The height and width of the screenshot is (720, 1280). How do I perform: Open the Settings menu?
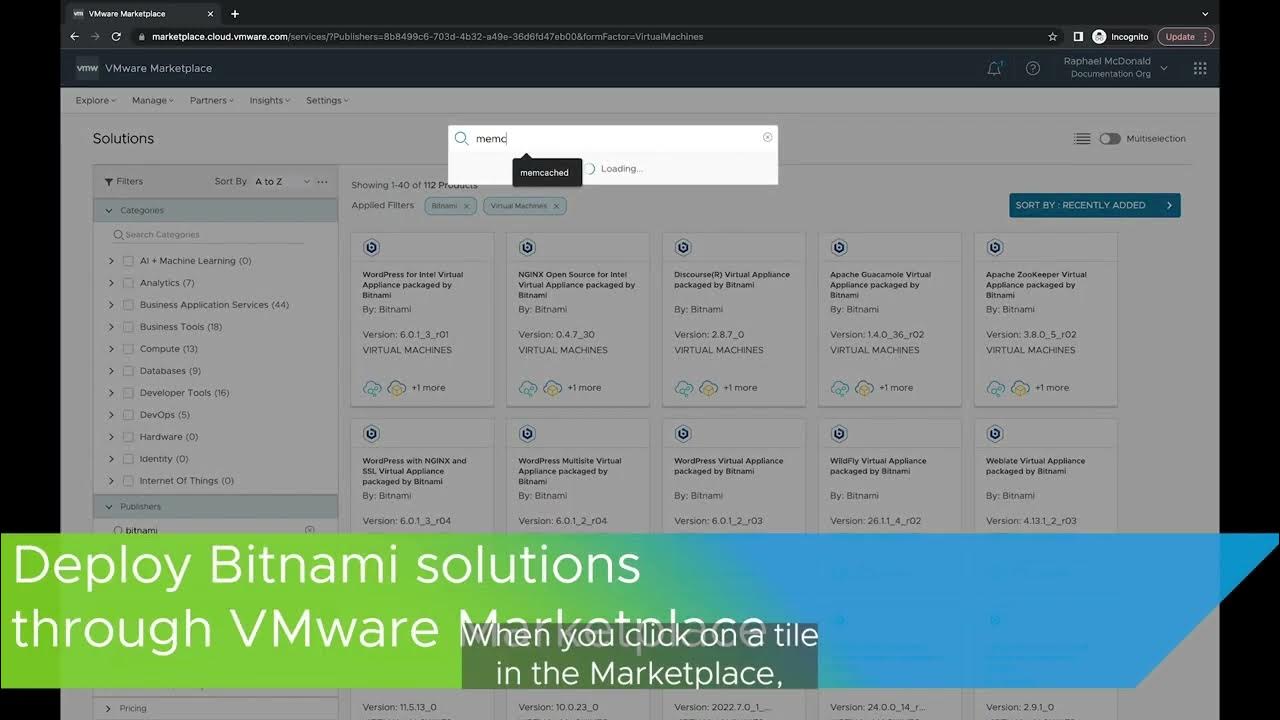(327, 100)
